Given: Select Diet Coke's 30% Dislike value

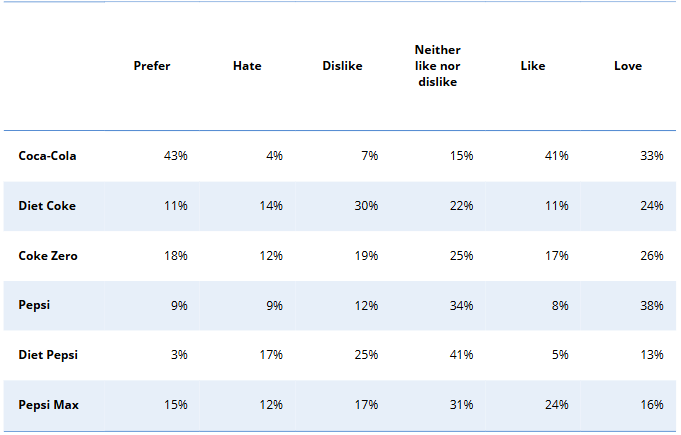Looking at the screenshot, I should click(x=366, y=206).
